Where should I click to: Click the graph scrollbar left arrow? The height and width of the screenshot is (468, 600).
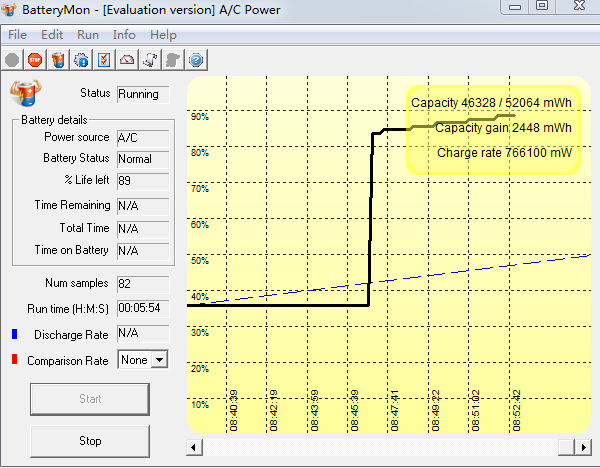click(194, 447)
